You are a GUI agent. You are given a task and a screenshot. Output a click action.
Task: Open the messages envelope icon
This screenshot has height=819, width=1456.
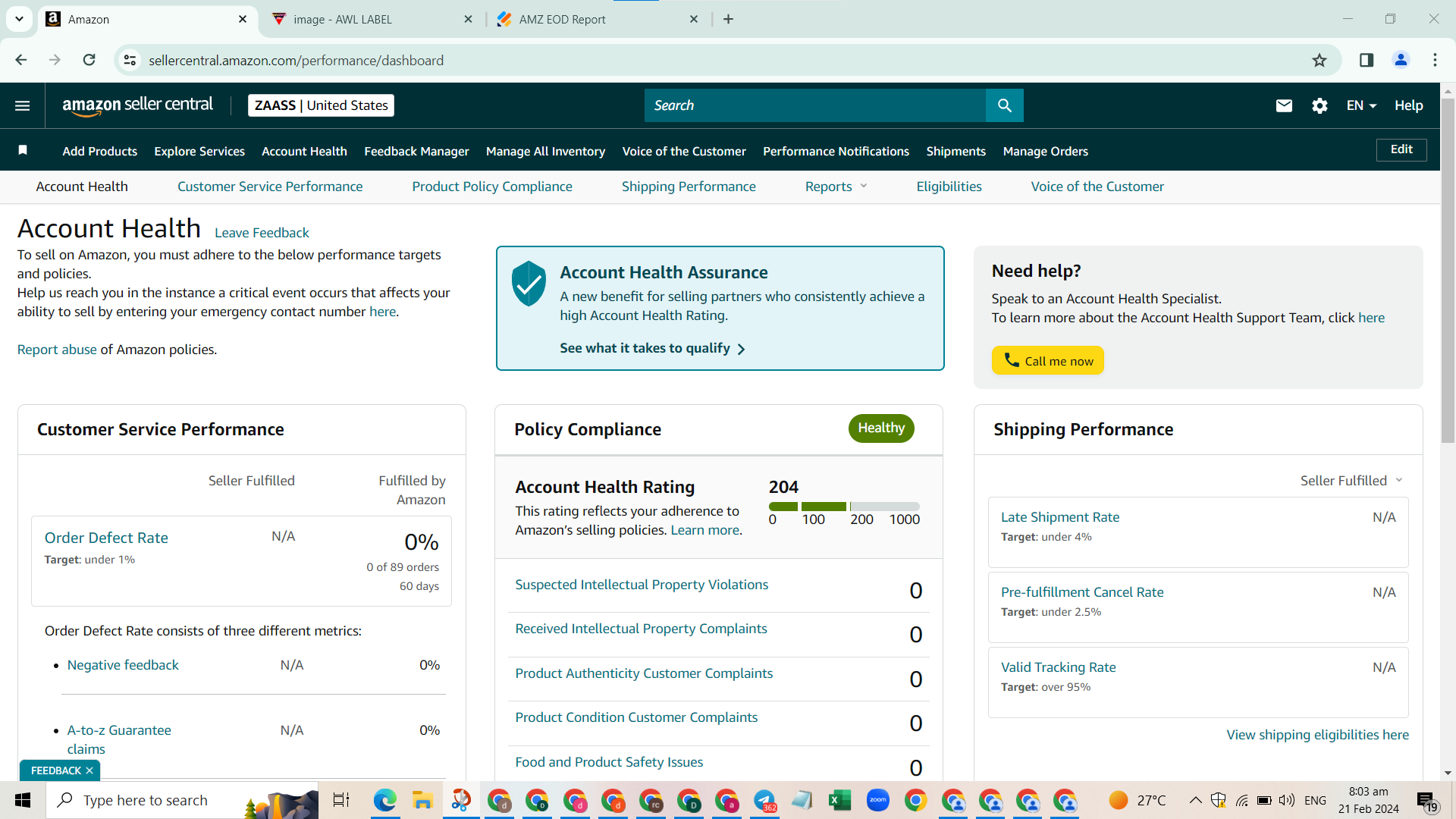pyautogui.click(x=1284, y=105)
